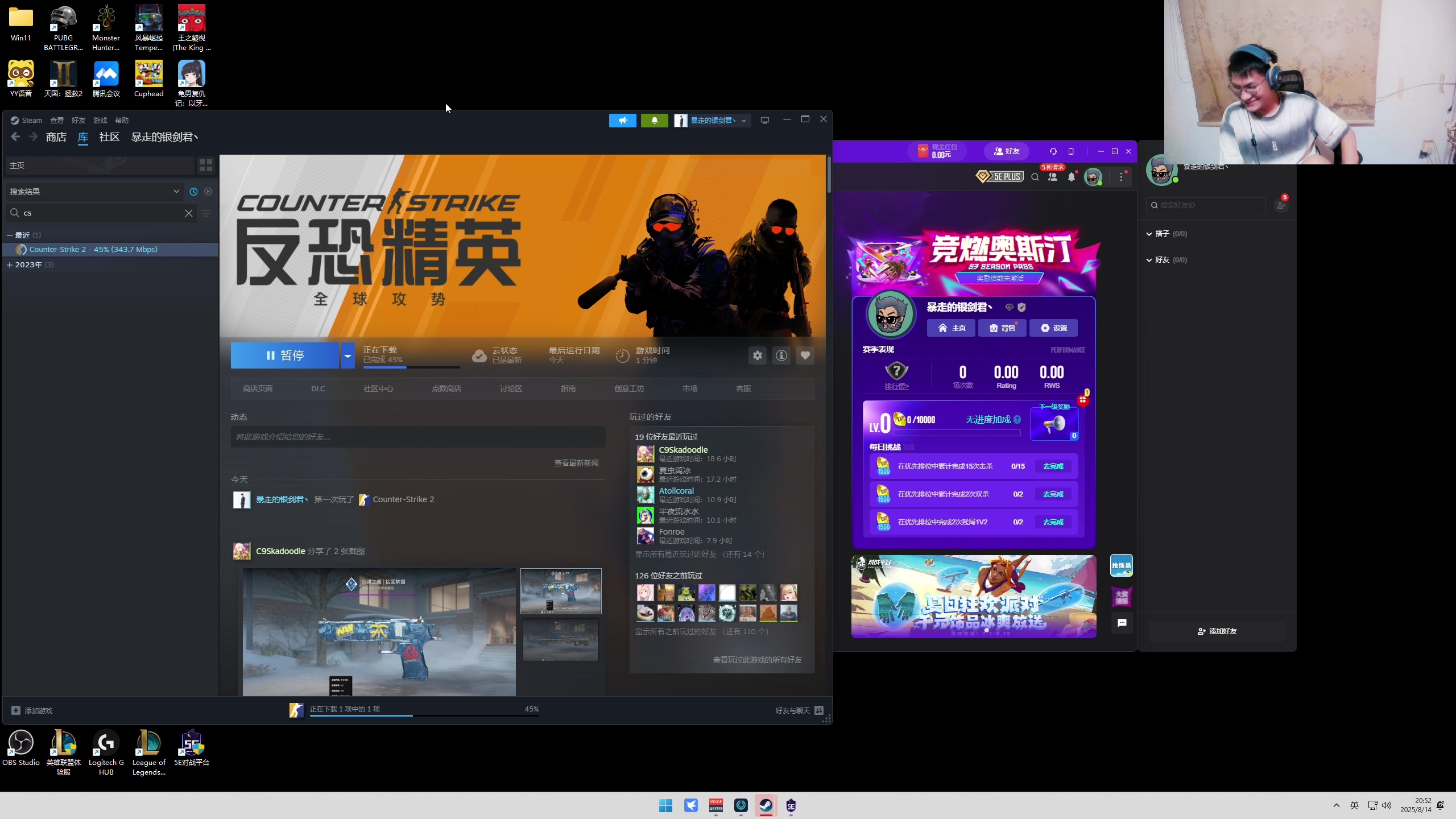Open 5E three-dot more menu
1456x819 pixels.
[1122, 177]
